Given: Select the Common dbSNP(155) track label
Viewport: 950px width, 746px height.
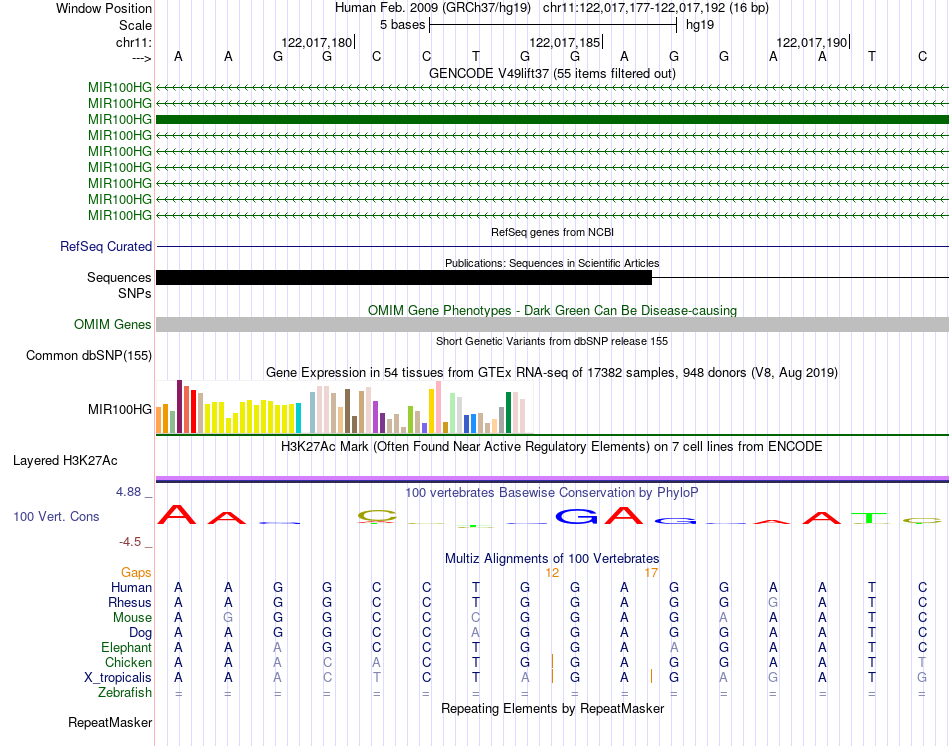Looking at the screenshot, I should coord(88,356).
